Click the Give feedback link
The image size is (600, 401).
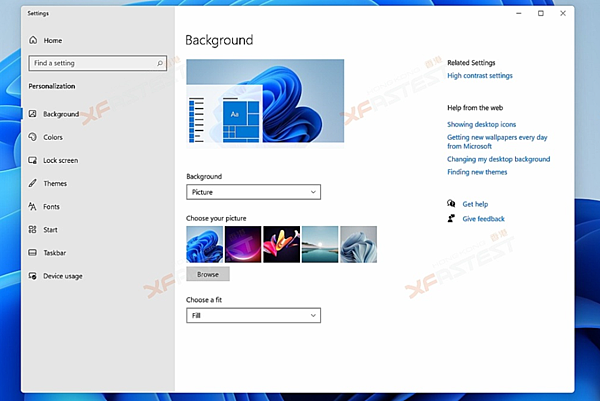point(484,219)
